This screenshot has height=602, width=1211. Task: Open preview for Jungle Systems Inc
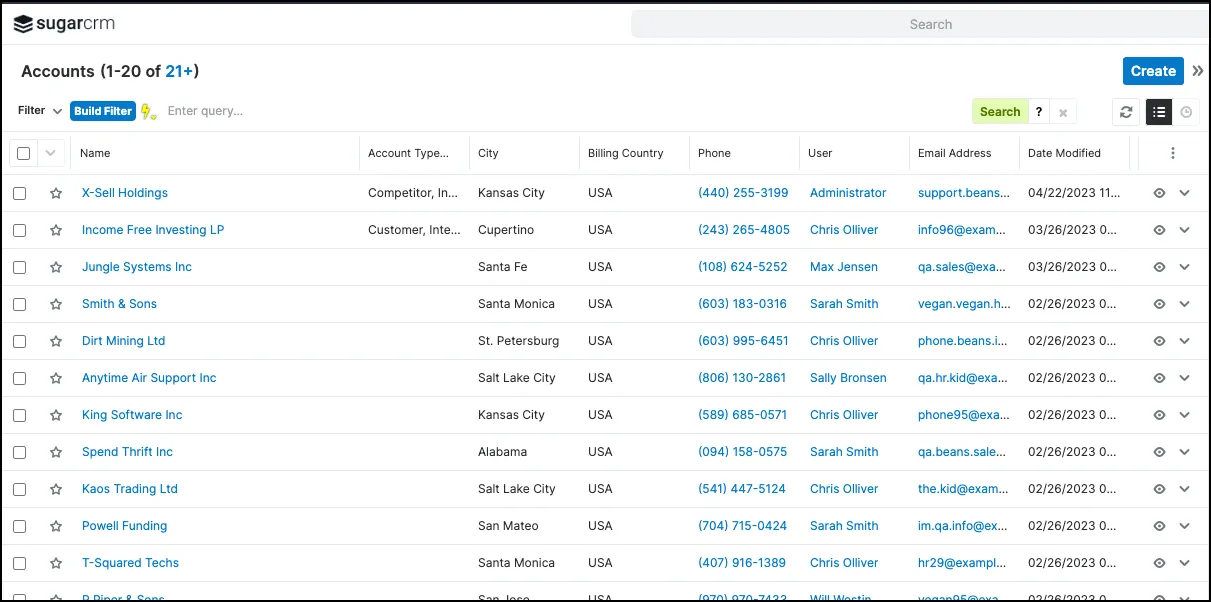1159,267
